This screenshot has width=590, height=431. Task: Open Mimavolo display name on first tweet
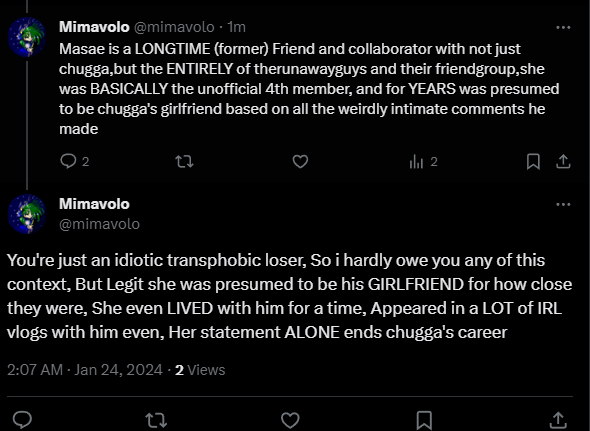coord(94,27)
